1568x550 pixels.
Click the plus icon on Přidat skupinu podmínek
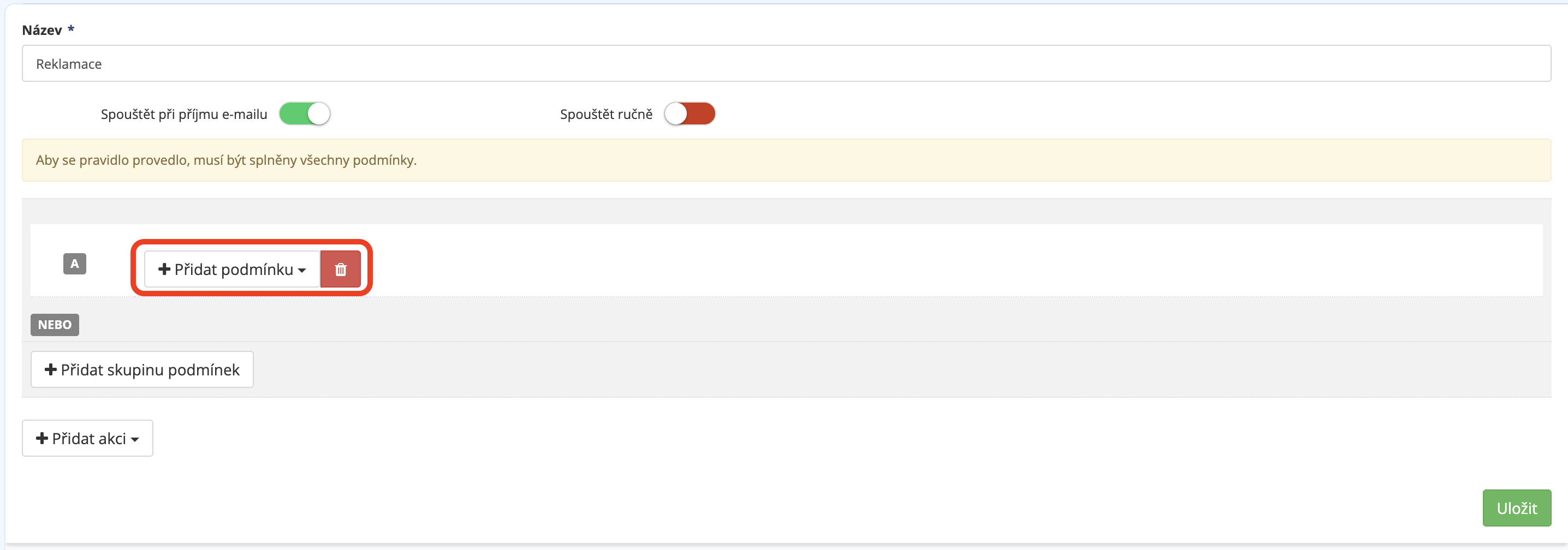point(51,369)
